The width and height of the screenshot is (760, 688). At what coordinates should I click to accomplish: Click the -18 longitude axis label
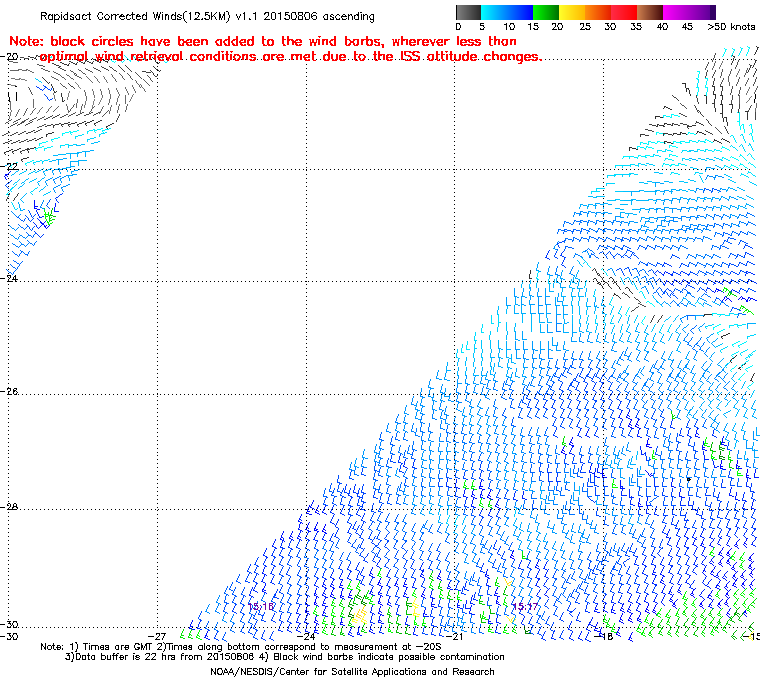[604, 636]
